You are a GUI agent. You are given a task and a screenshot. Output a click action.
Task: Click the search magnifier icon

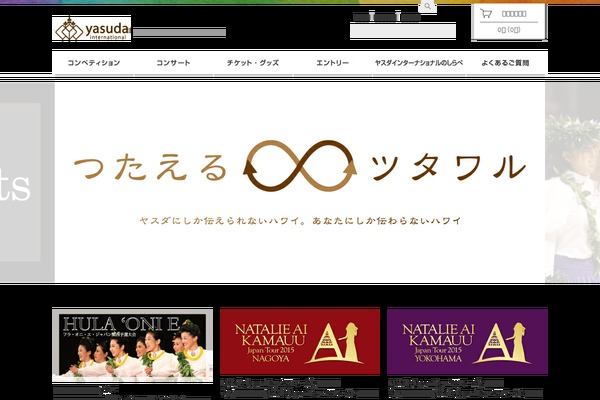pos(427,7)
